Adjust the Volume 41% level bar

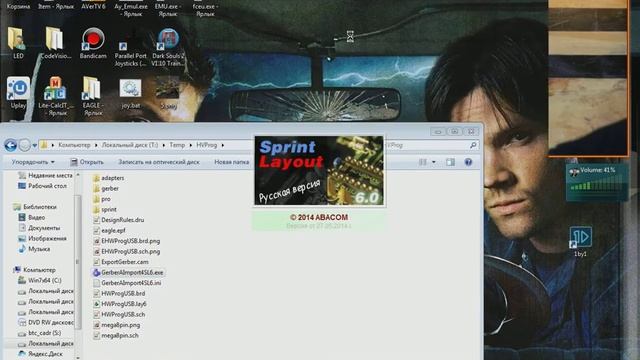point(596,186)
